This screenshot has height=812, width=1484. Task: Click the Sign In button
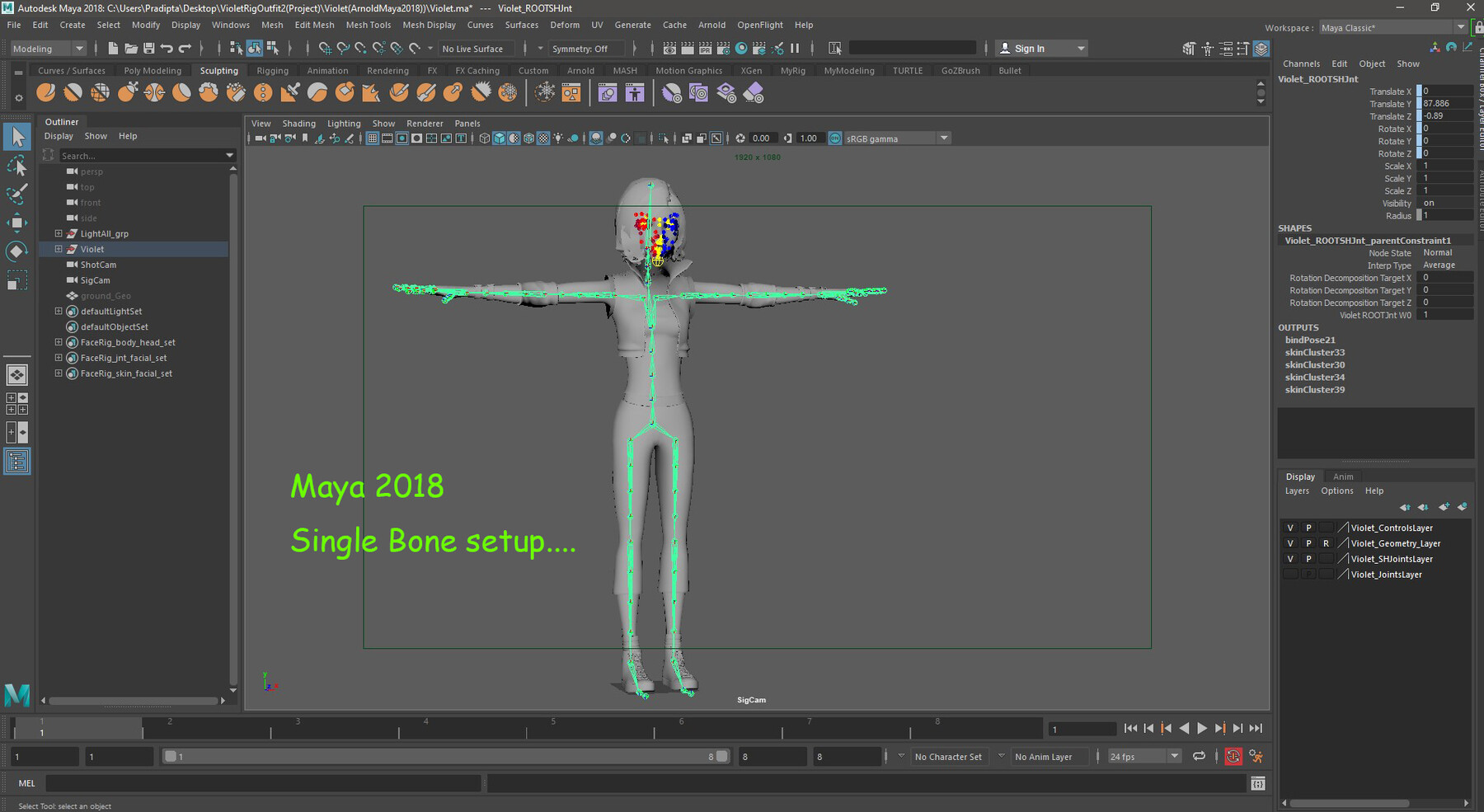coord(1029,49)
